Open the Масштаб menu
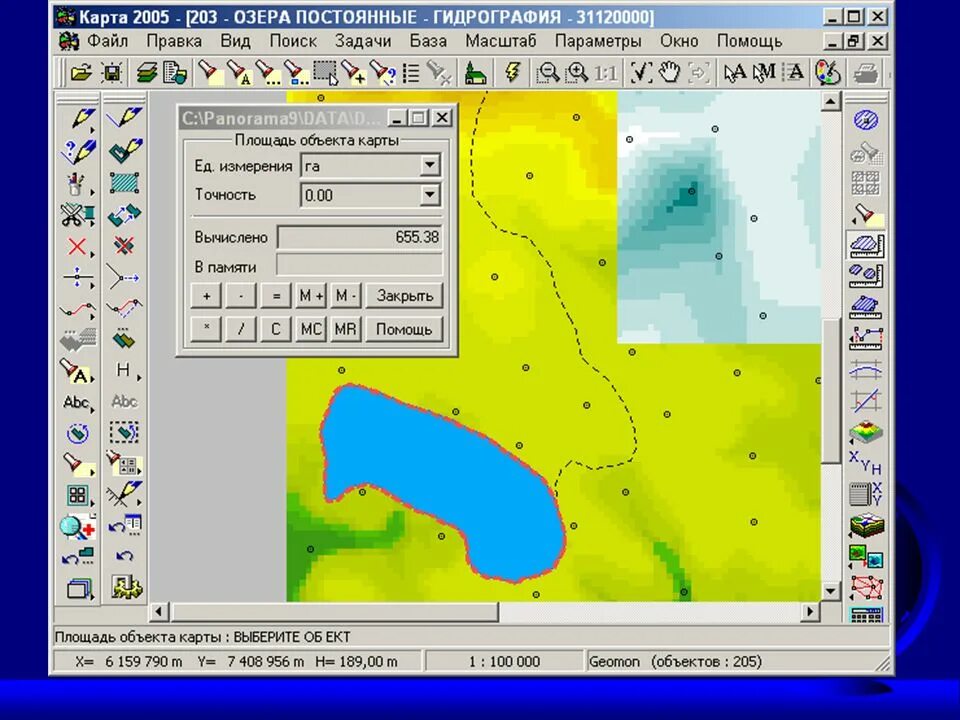 point(500,41)
